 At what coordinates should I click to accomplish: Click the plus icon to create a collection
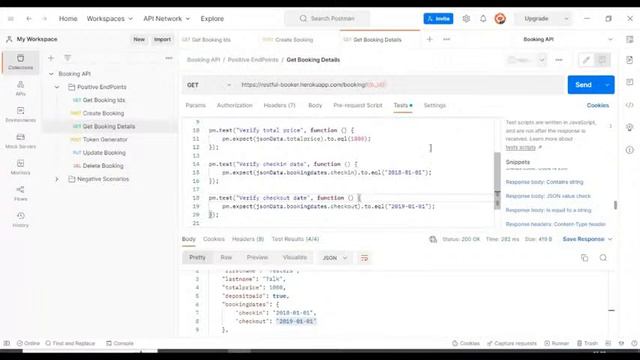[x=51, y=58]
